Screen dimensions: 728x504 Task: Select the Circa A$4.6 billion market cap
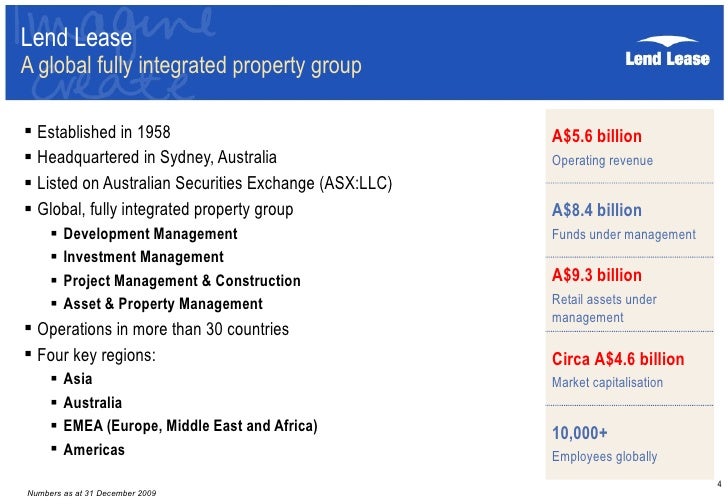[618, 359]
